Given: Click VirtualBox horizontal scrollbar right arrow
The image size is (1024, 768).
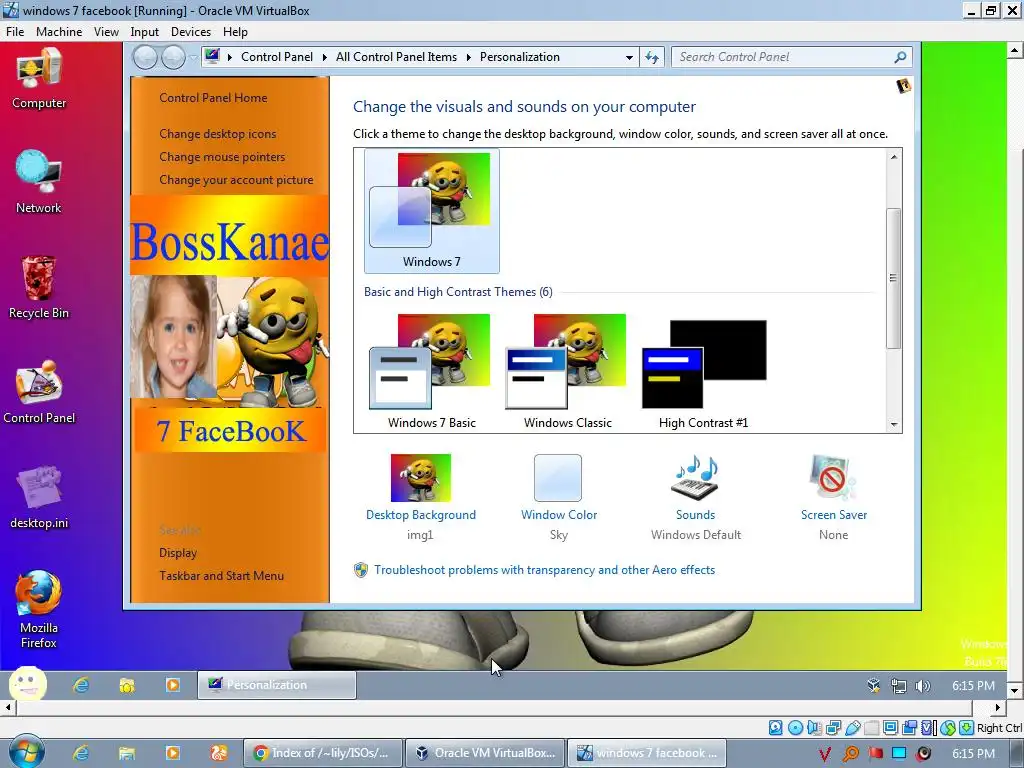Looking at the screenshot, I should [997, 707].
